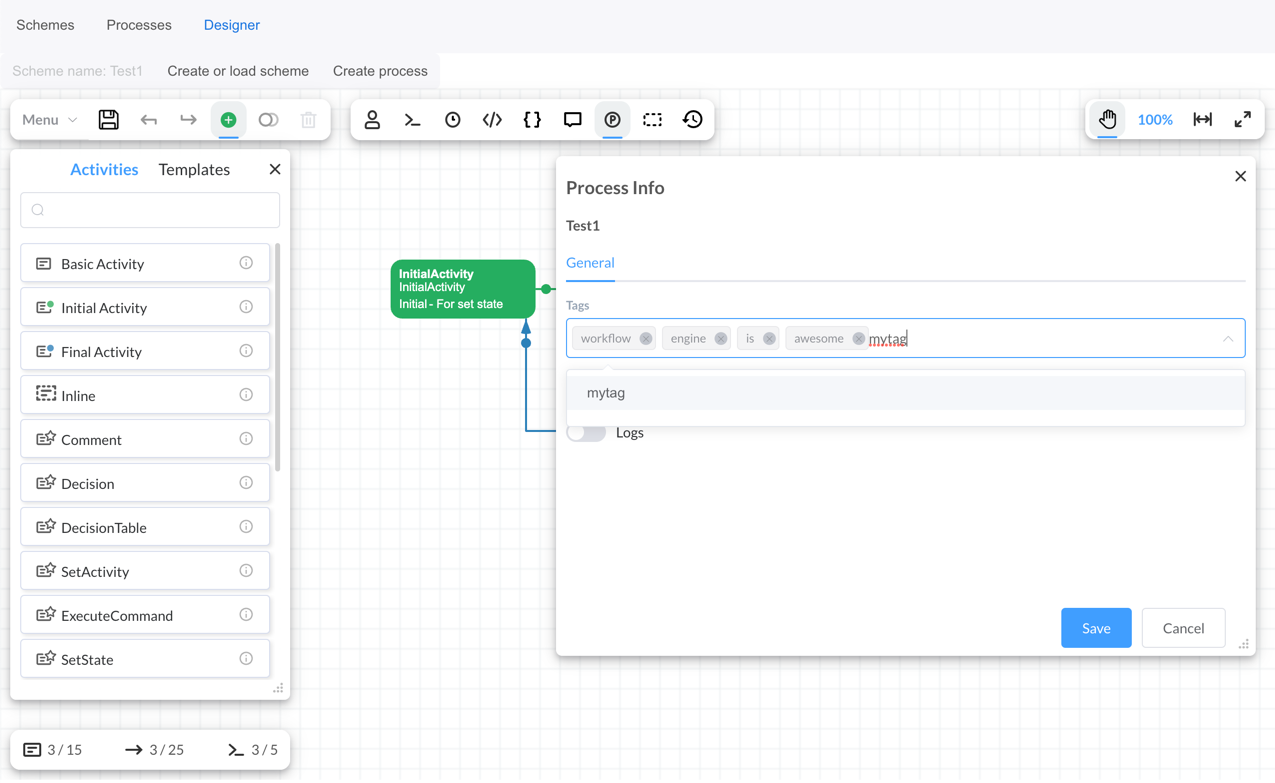Focus the activities search field
The height and width of the screenshot is (783, 1275).
click(150, 210)
